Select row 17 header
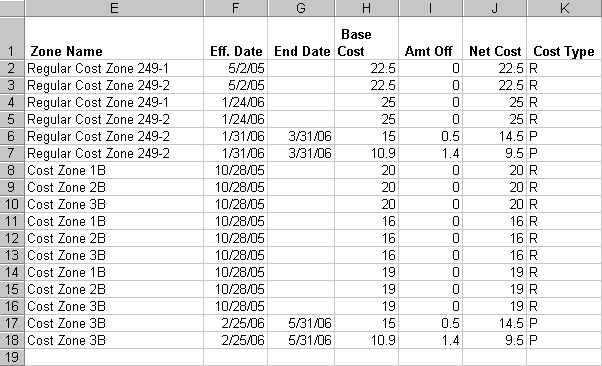The image size is (602, 366). (x=12, y=323)
